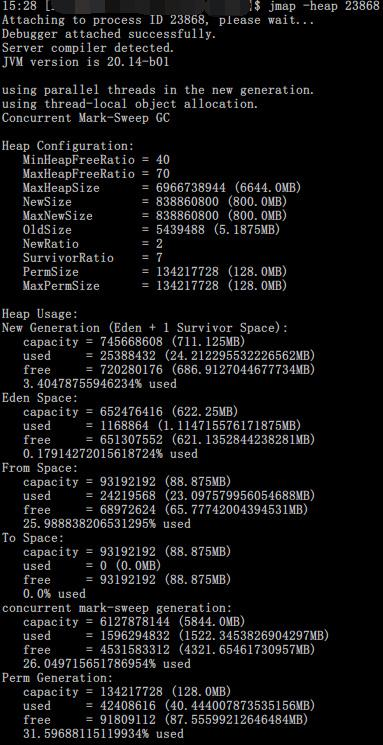
Task: Click the Heap Configuration heading
Action: click(x=68, y=146)
